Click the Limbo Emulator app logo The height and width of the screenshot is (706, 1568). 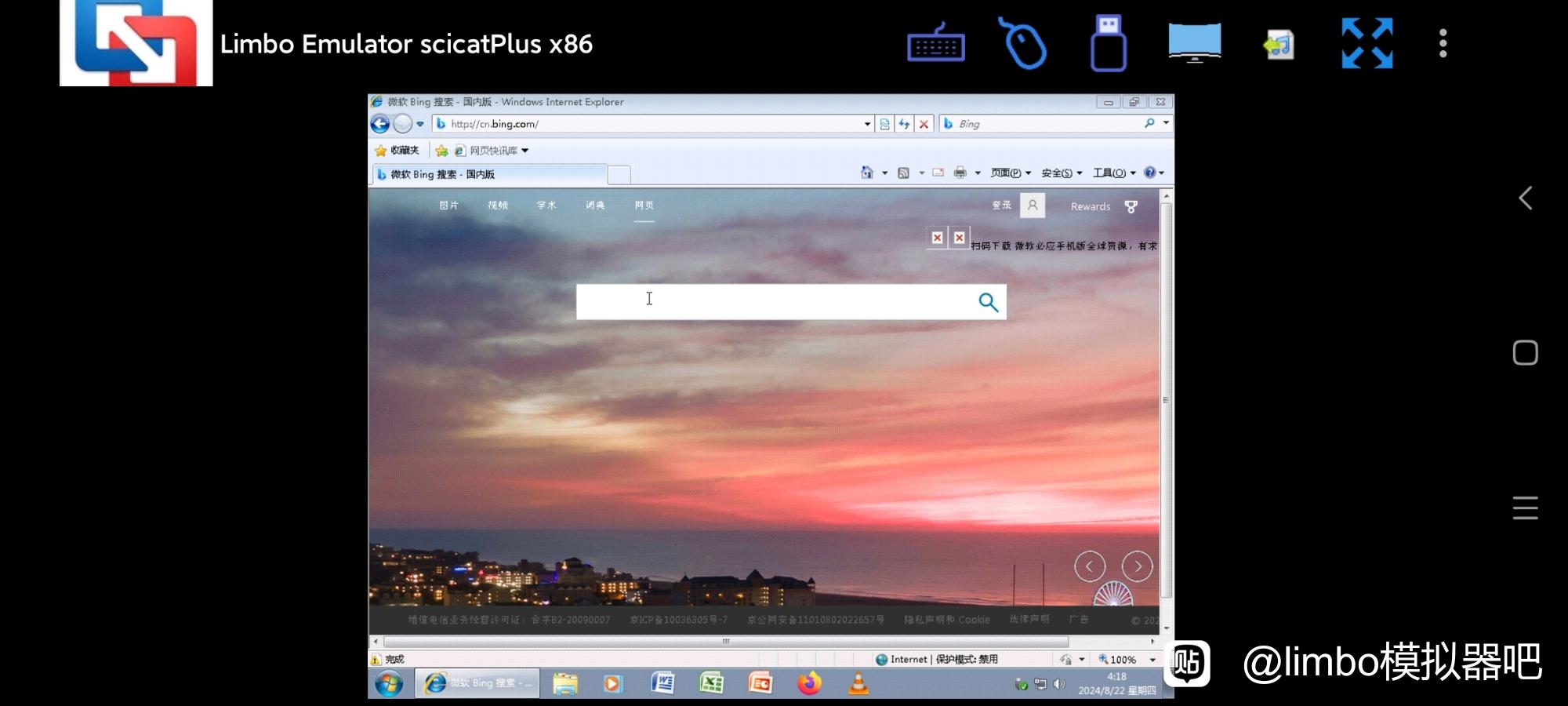136,42
